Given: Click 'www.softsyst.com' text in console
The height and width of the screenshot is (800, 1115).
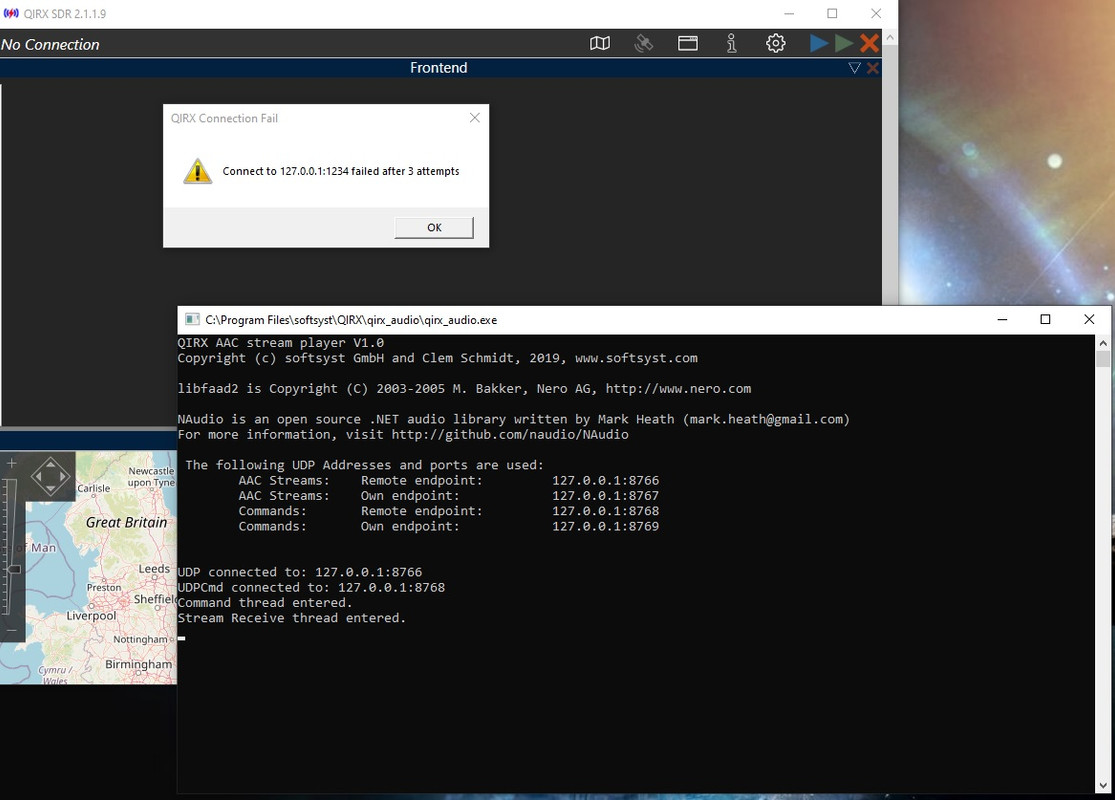Looking at the screenshot, I should (636, 358).
